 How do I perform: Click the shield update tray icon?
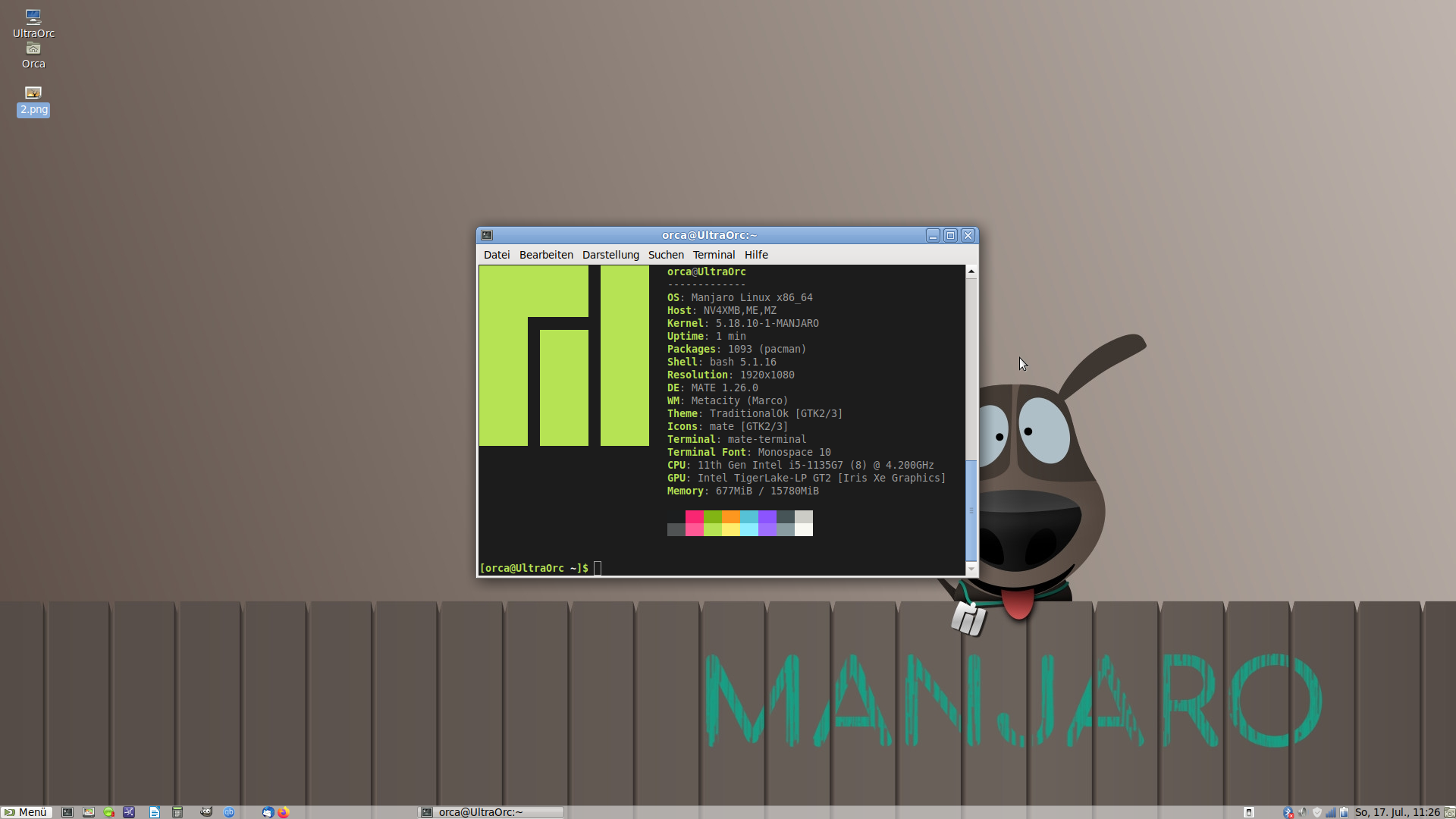point(1317,812)
